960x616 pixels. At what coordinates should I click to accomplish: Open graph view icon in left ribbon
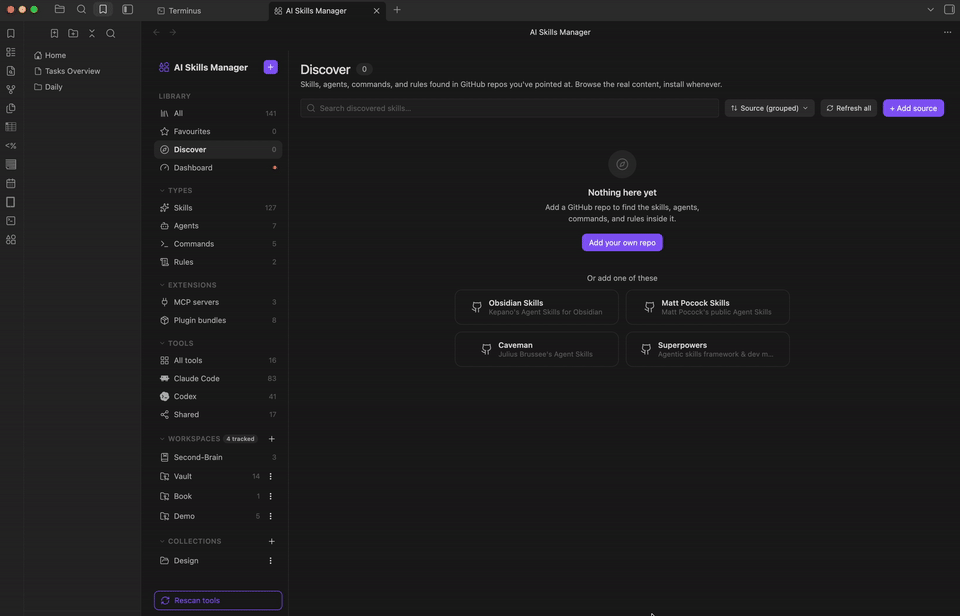pyautogui.click(x=11, y=89)
